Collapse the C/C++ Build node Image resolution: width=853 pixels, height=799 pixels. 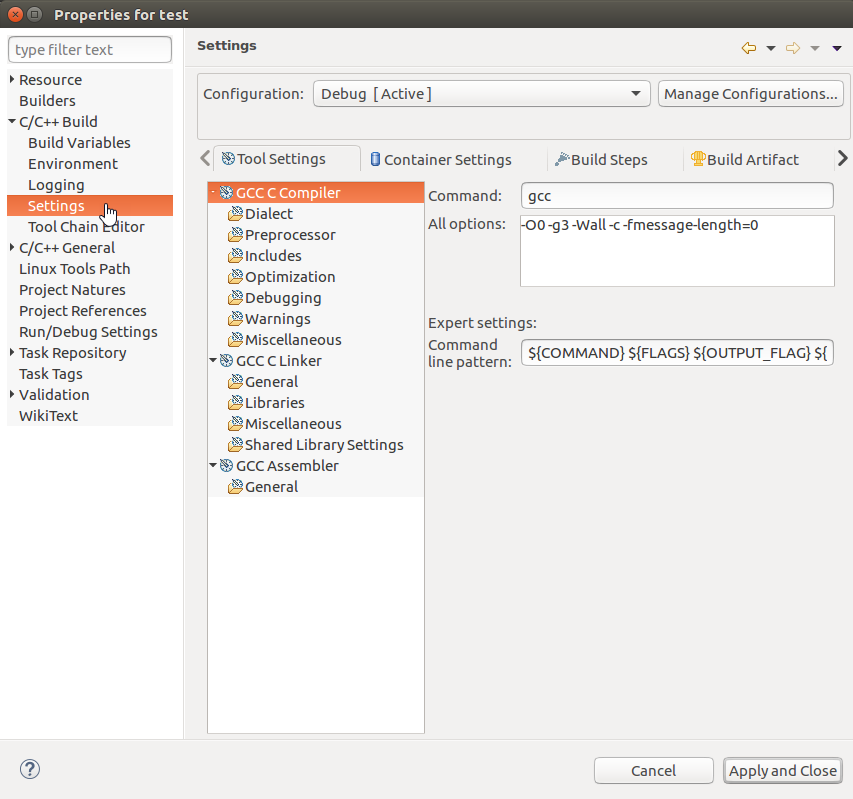point(12,121)
